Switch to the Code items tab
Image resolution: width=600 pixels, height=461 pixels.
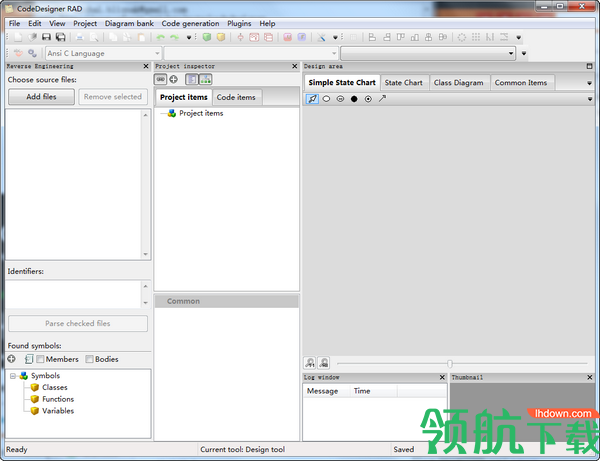coord(236,97)
